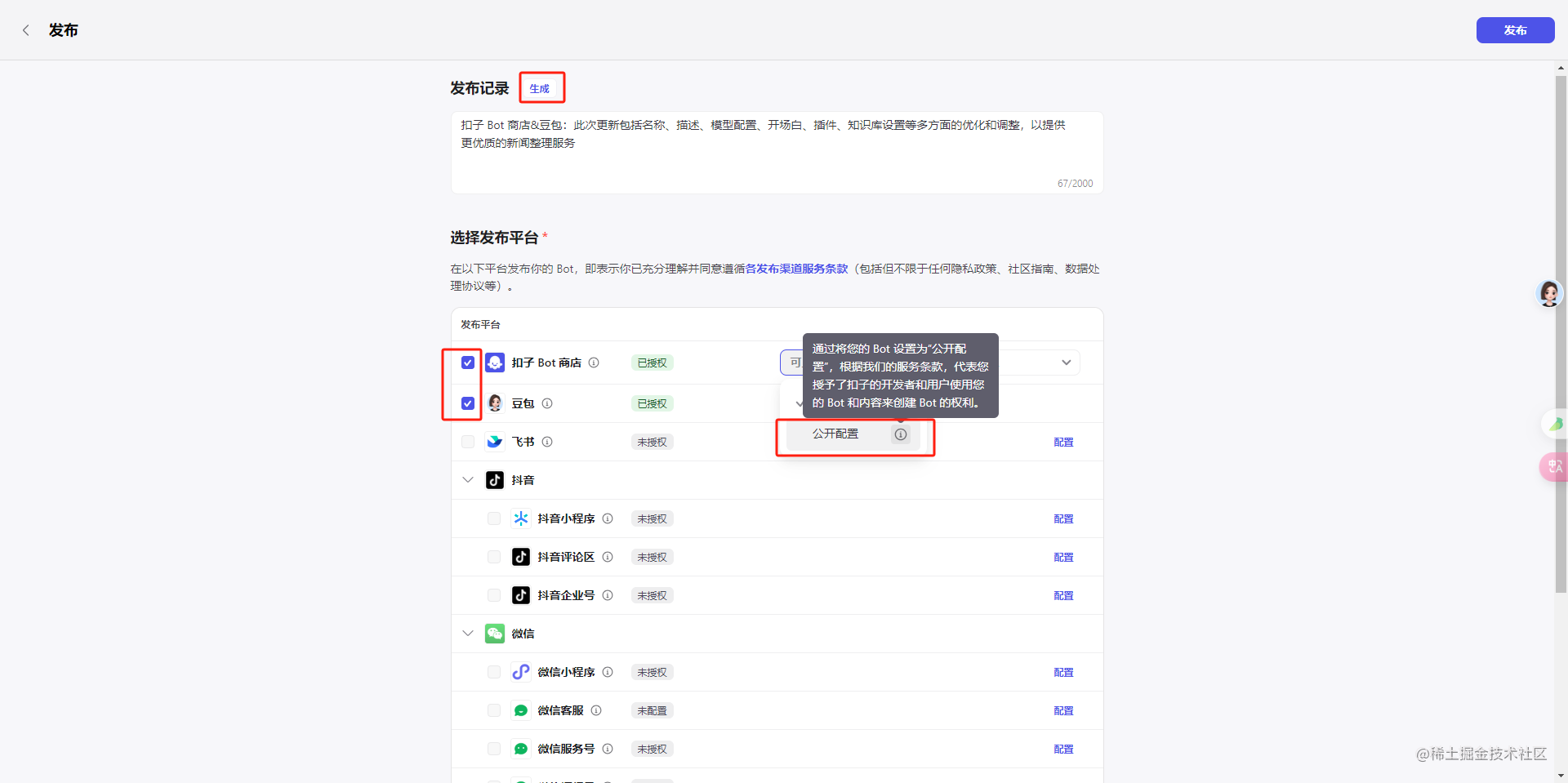
Task: Uncheck the 扣子 Bot 商店 checkbox
Action: [468, 363]
